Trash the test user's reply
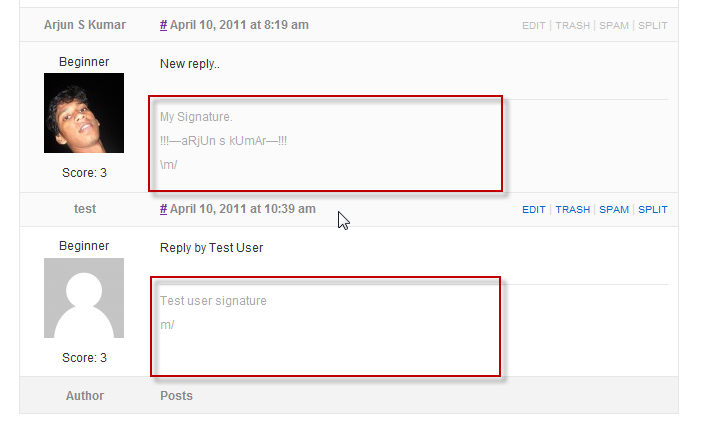 click(x=572, y=210)
